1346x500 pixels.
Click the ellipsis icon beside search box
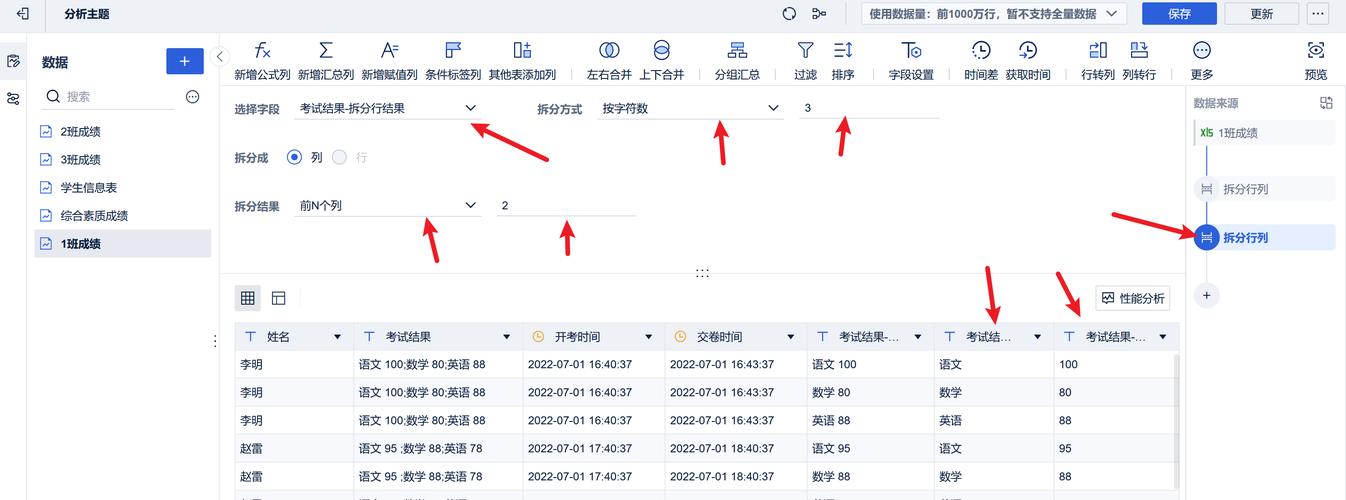193,97
